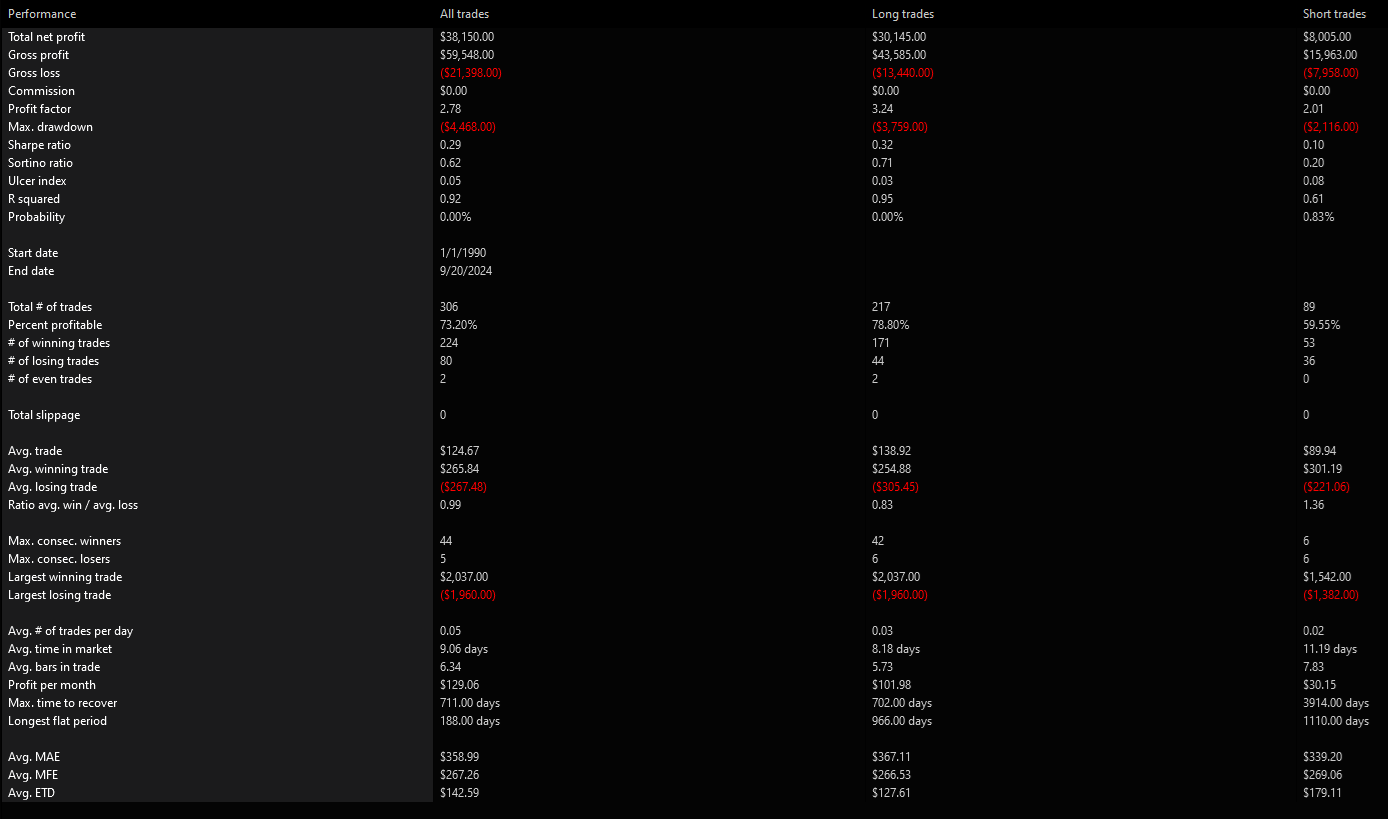Select the # of even trades label
Screen dimensions: 1388x819
pyautogui.click(x=50, y=379)
